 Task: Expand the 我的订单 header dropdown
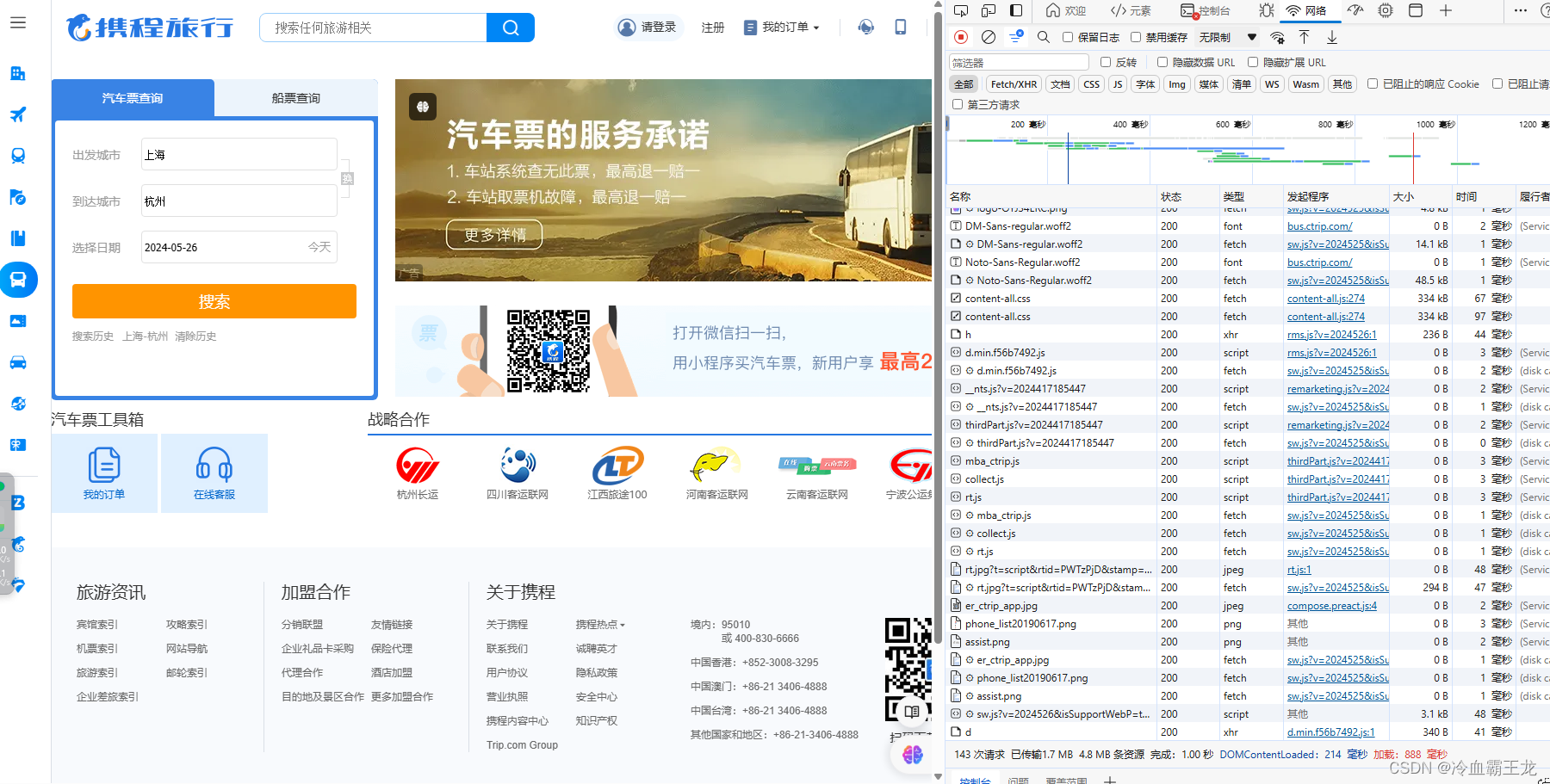pos(782,28)
